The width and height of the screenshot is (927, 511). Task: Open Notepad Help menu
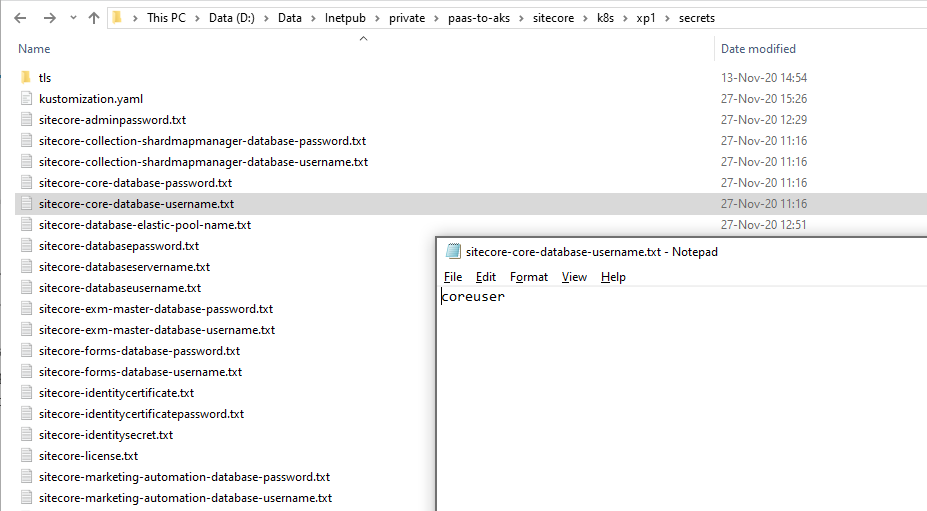[x=613, y=277]
